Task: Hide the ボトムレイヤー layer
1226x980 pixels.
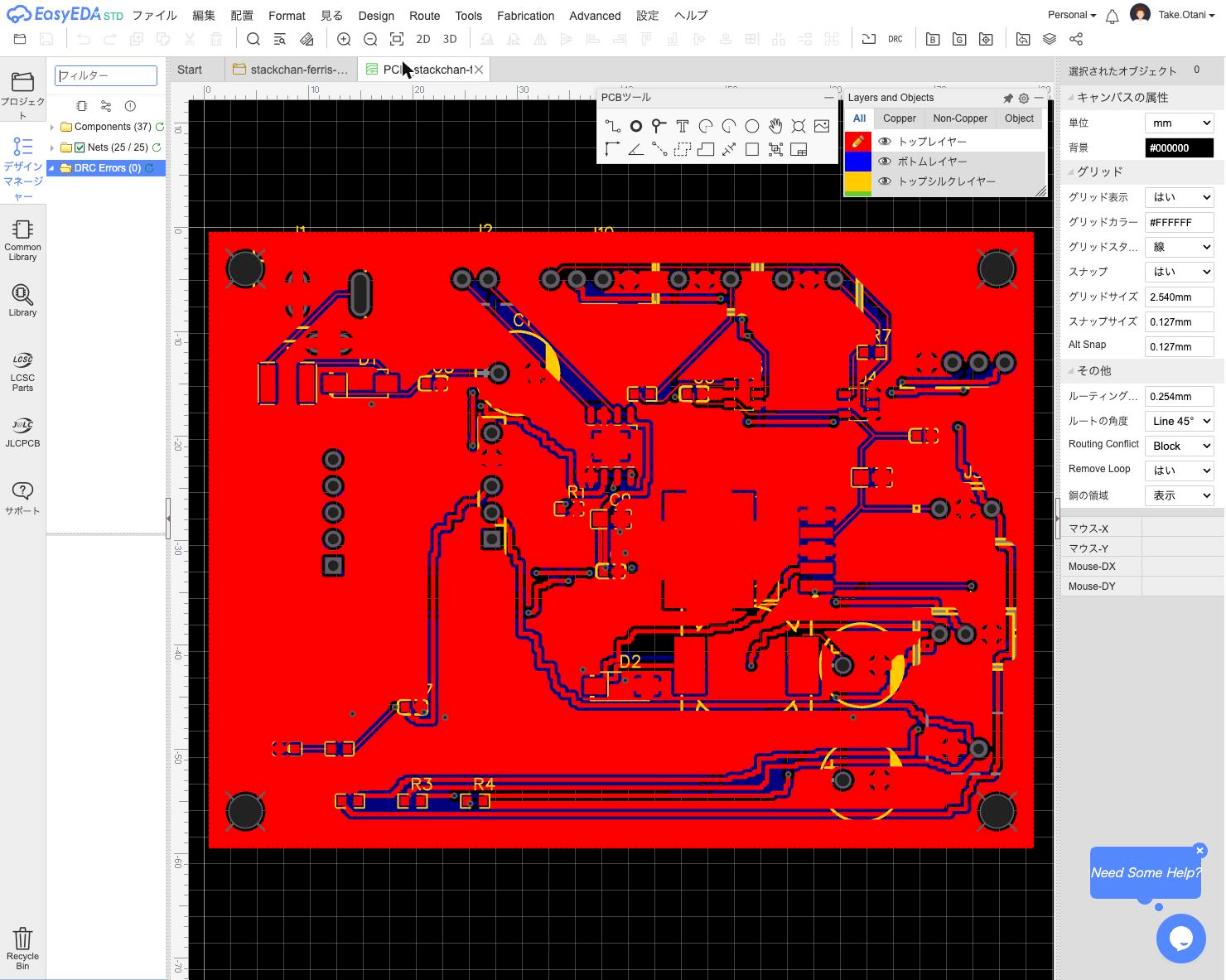Action: 884,161
